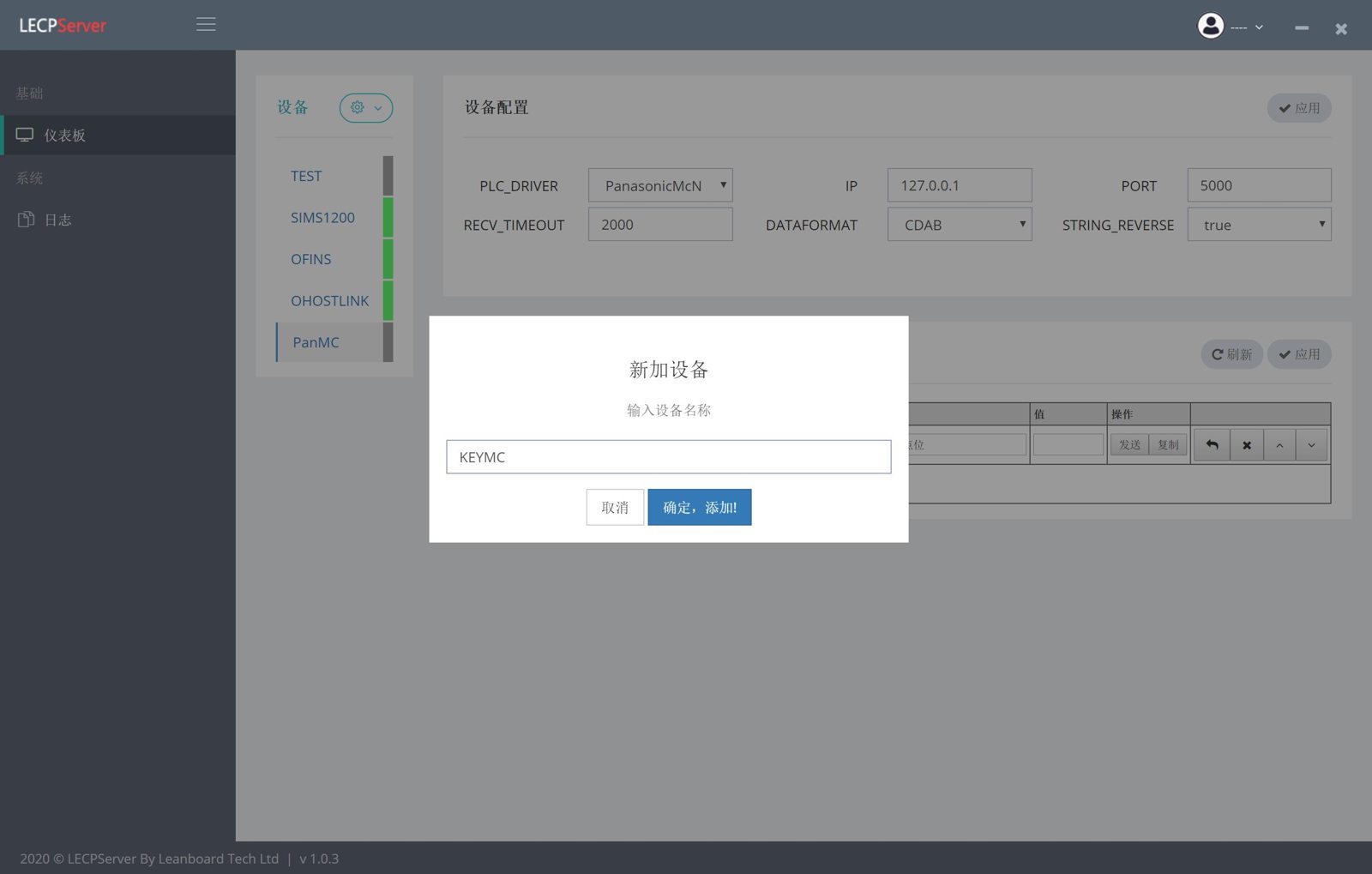This screenshot has width=1372, height=874.
Task: Select the TEST device
Action: point(329,176)
